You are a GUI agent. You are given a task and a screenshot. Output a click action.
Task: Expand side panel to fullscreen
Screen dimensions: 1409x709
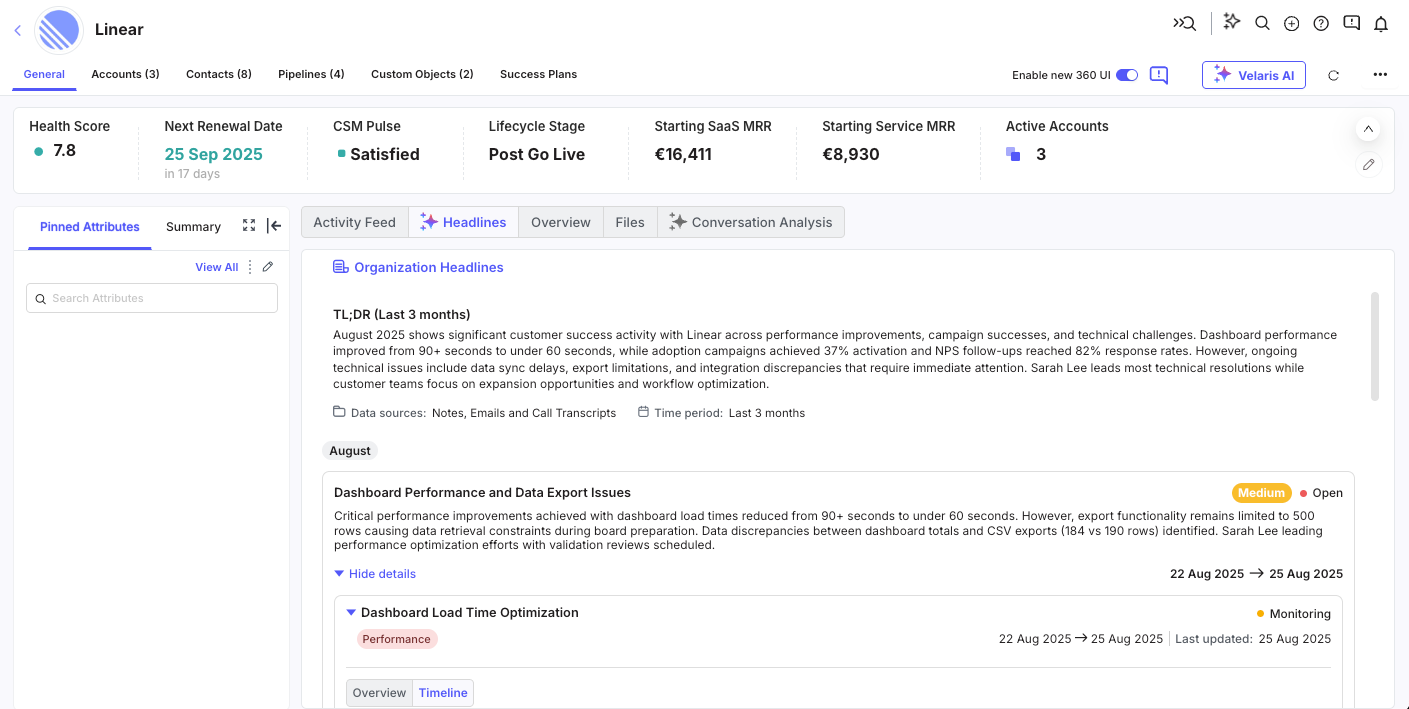(249, 226)
